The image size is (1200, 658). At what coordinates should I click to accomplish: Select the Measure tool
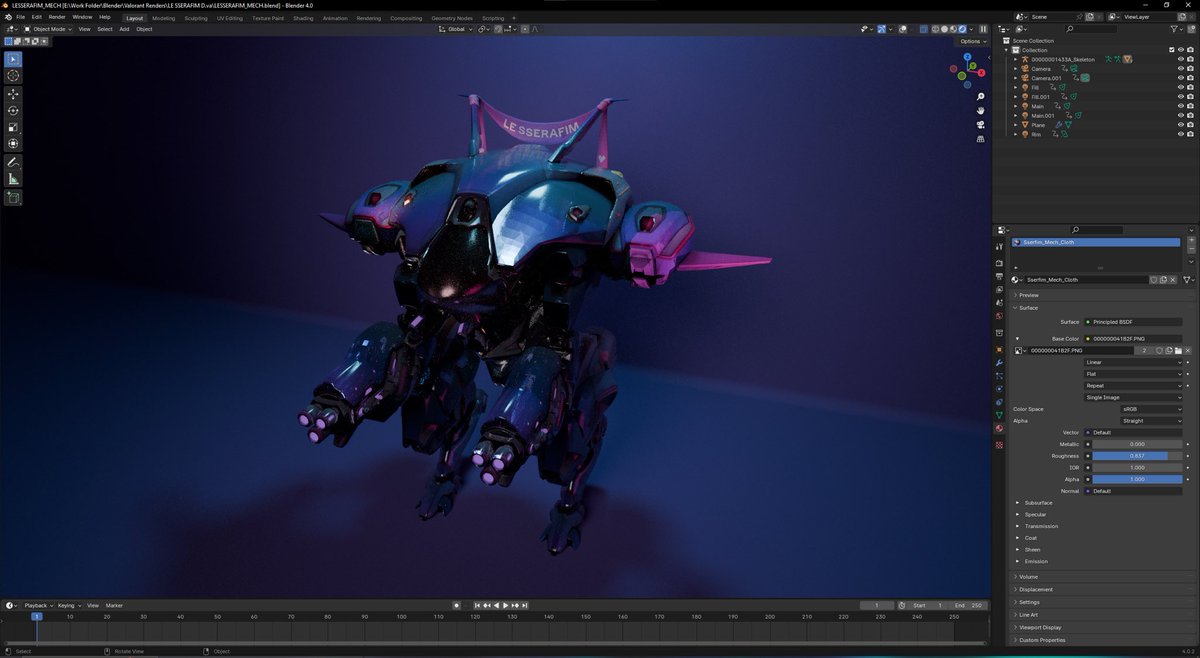pos(14,179)
